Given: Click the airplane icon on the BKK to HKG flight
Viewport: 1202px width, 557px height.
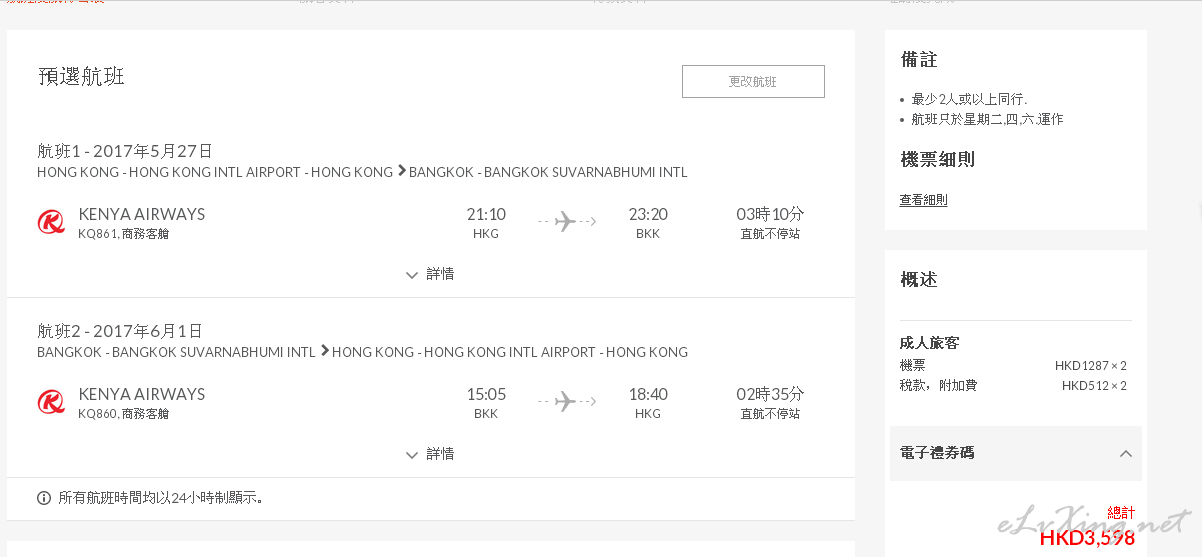Looking at the screenshot, I should [x=567, y=401].
